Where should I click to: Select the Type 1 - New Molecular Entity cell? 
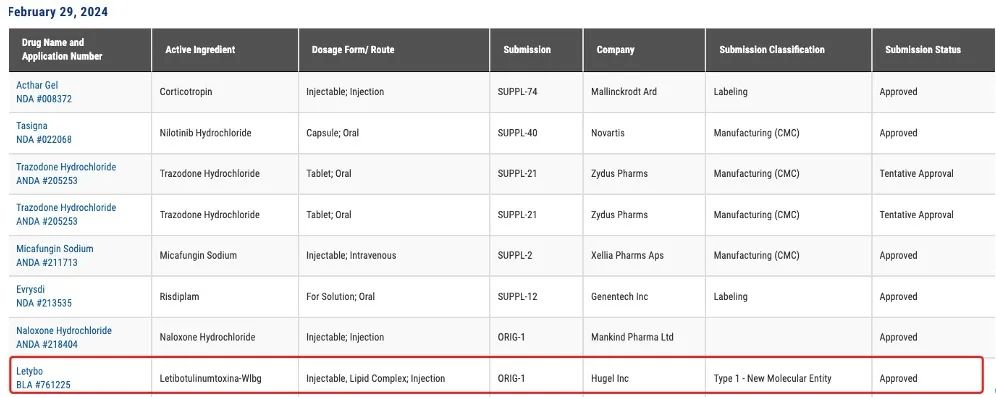788,378
